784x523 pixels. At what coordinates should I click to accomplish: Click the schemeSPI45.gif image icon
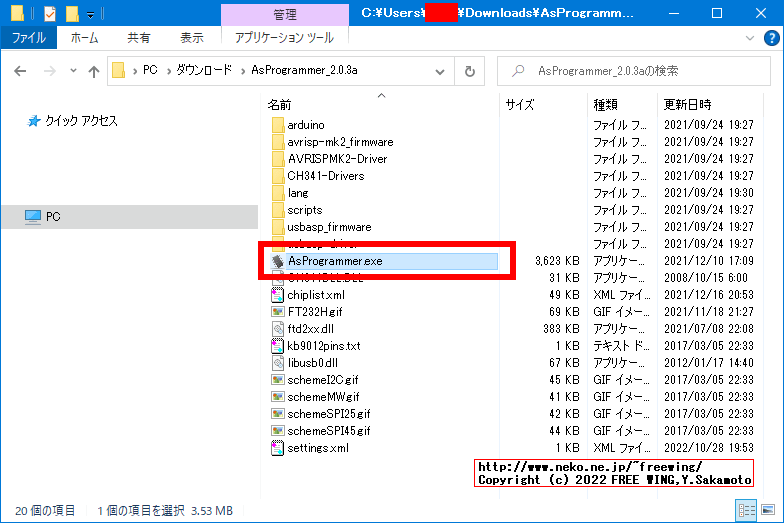[278, 431]
